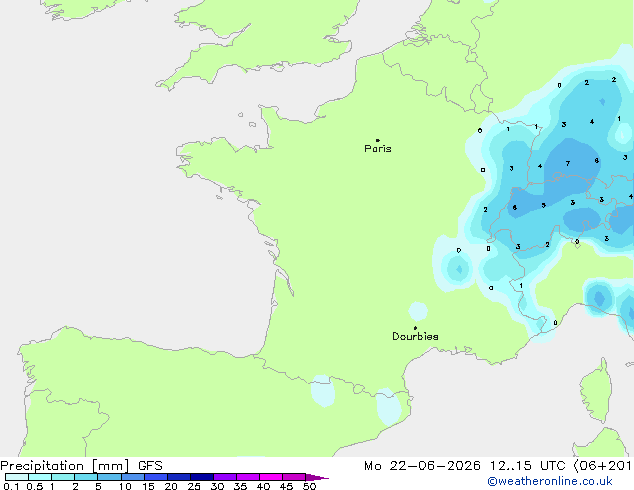
Task: Click the weatheronline.co.uk copyright link
Action: (x=549, y=481)
